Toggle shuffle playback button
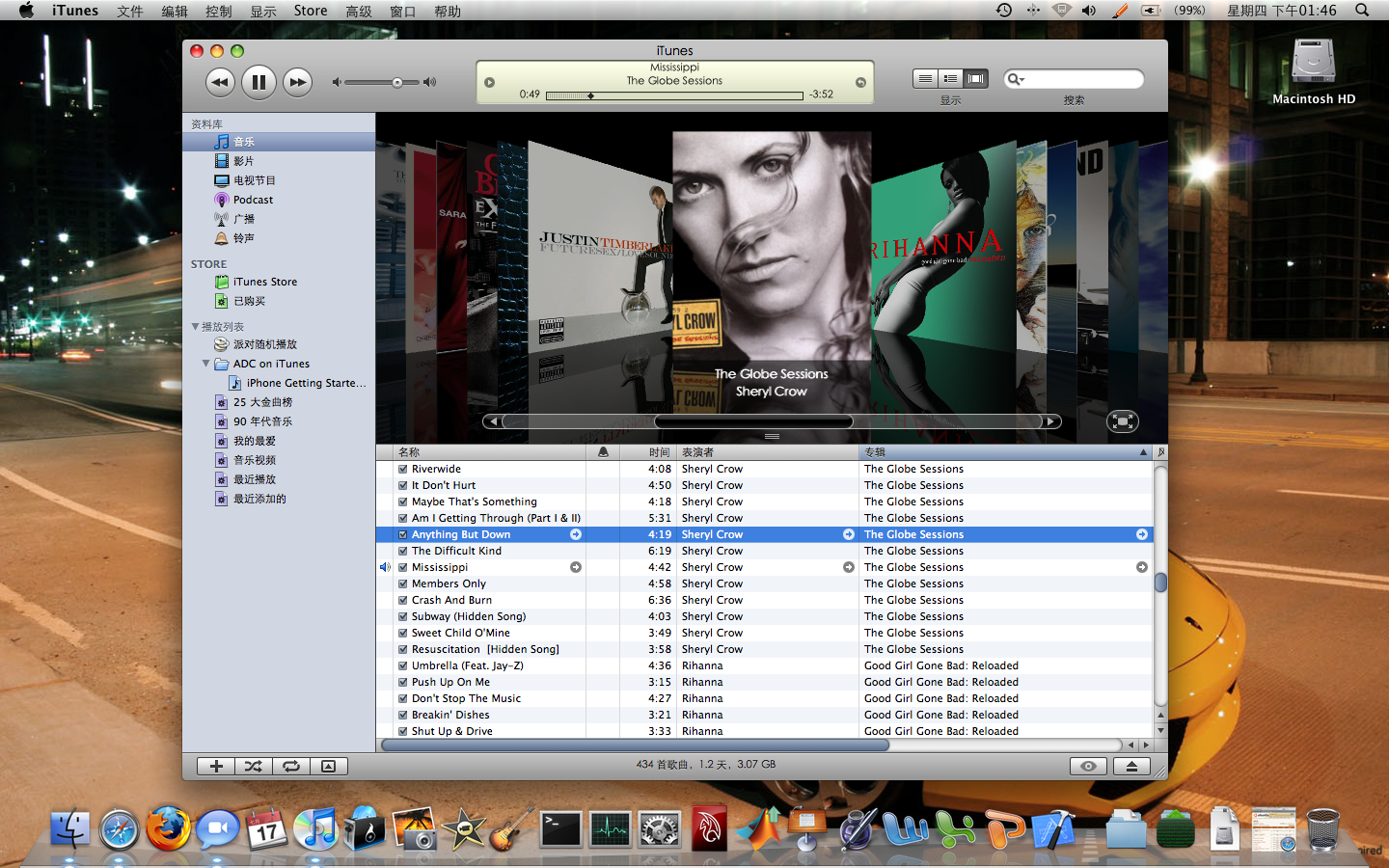 pos(253,766)
